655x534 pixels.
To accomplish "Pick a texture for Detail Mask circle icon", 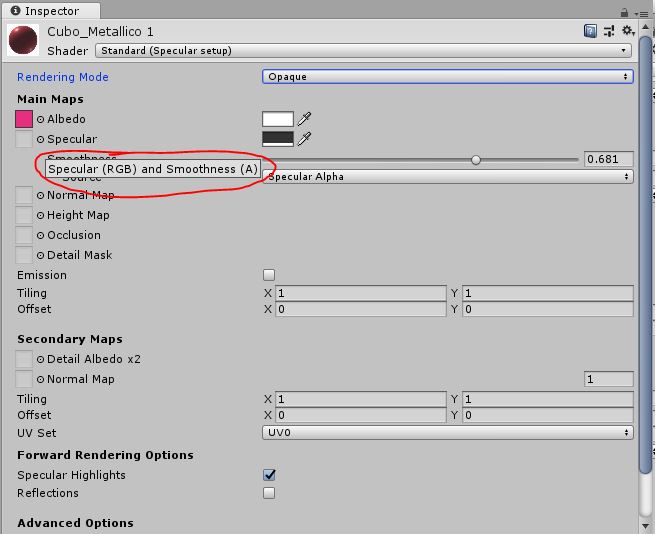I will [40, 256].
